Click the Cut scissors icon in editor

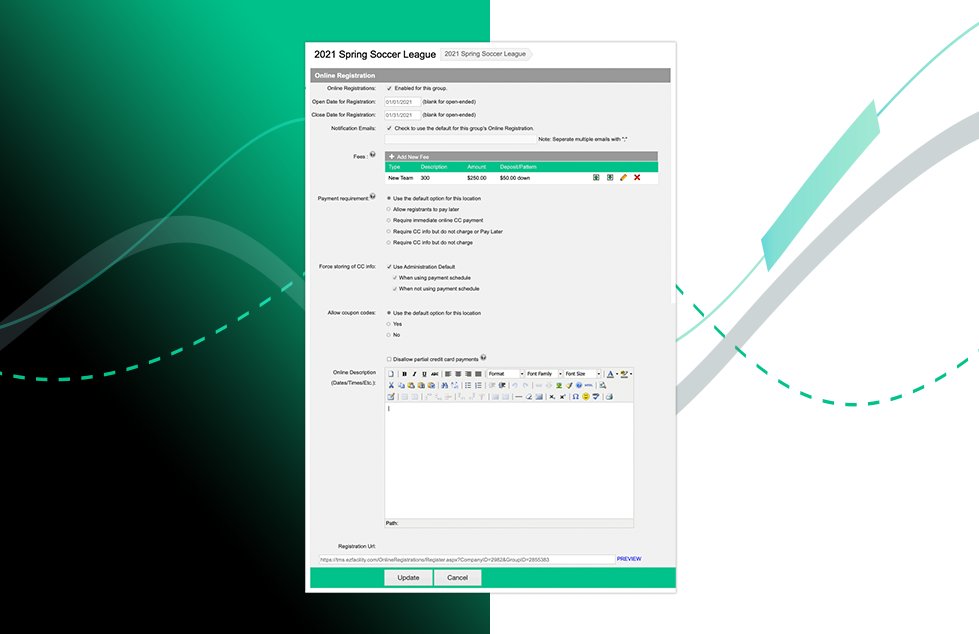[x=391, y=385]
